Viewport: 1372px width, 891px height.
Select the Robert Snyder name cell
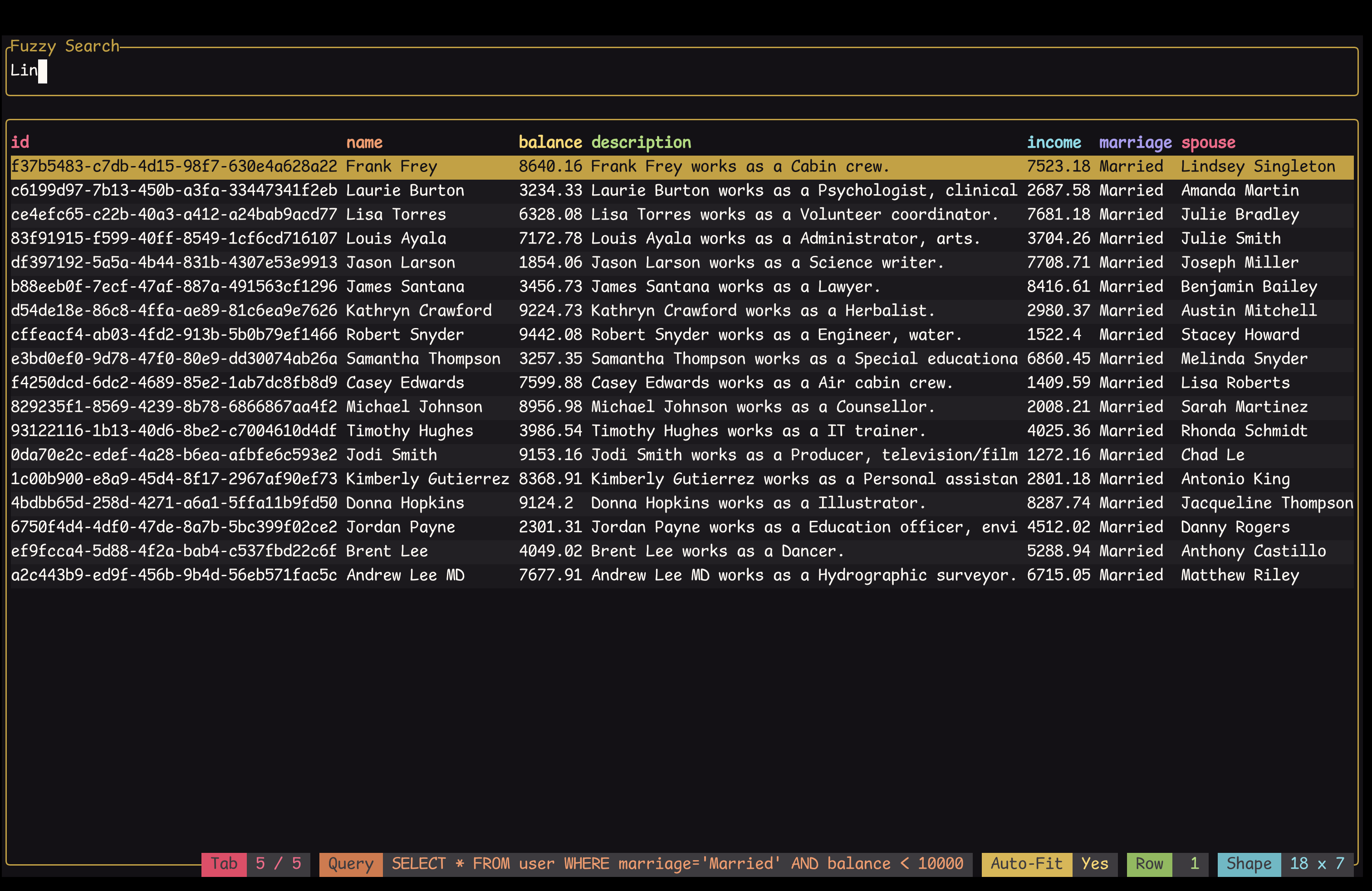click(x=405, y=335)
